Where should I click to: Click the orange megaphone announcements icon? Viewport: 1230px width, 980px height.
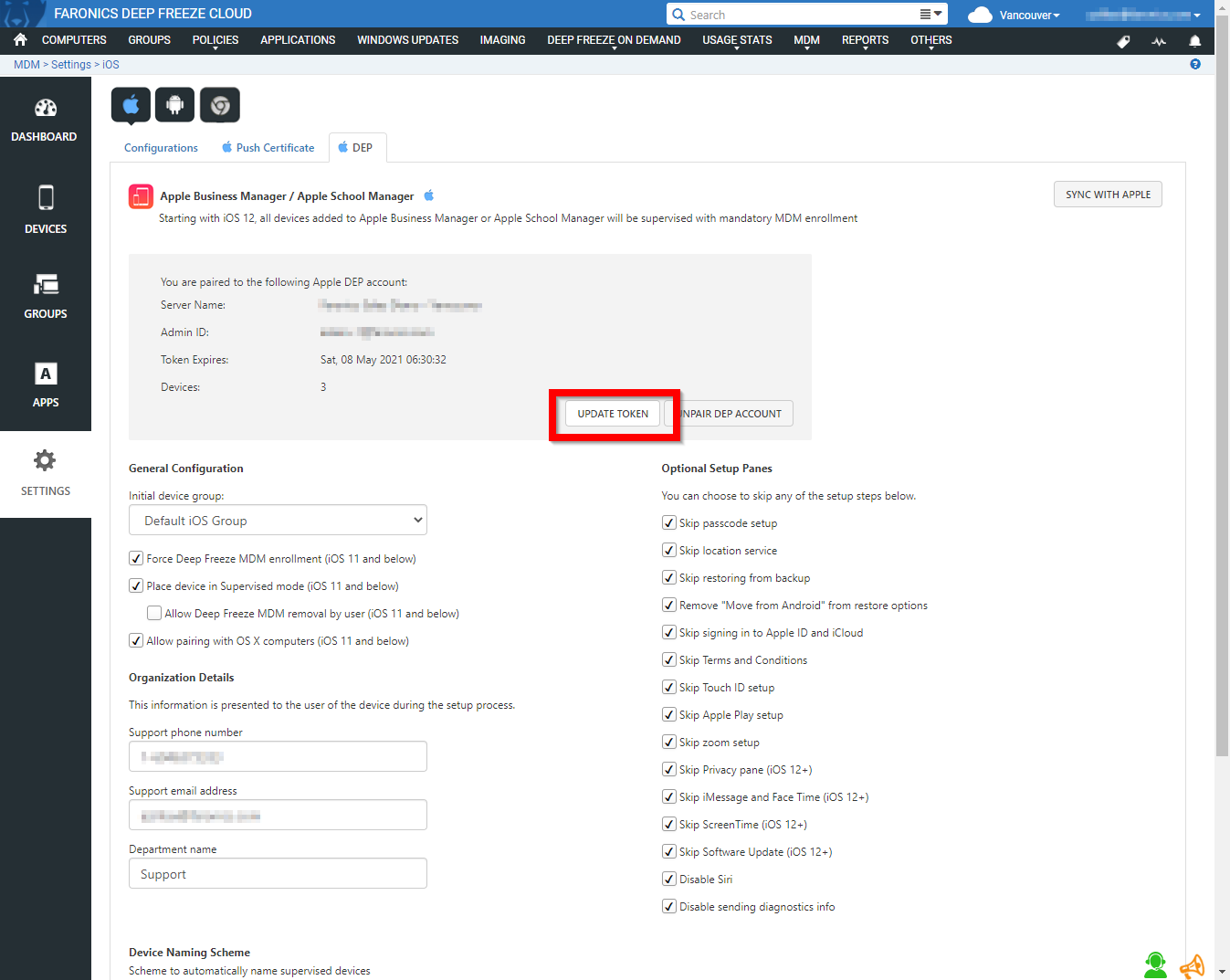[1192, 965]
